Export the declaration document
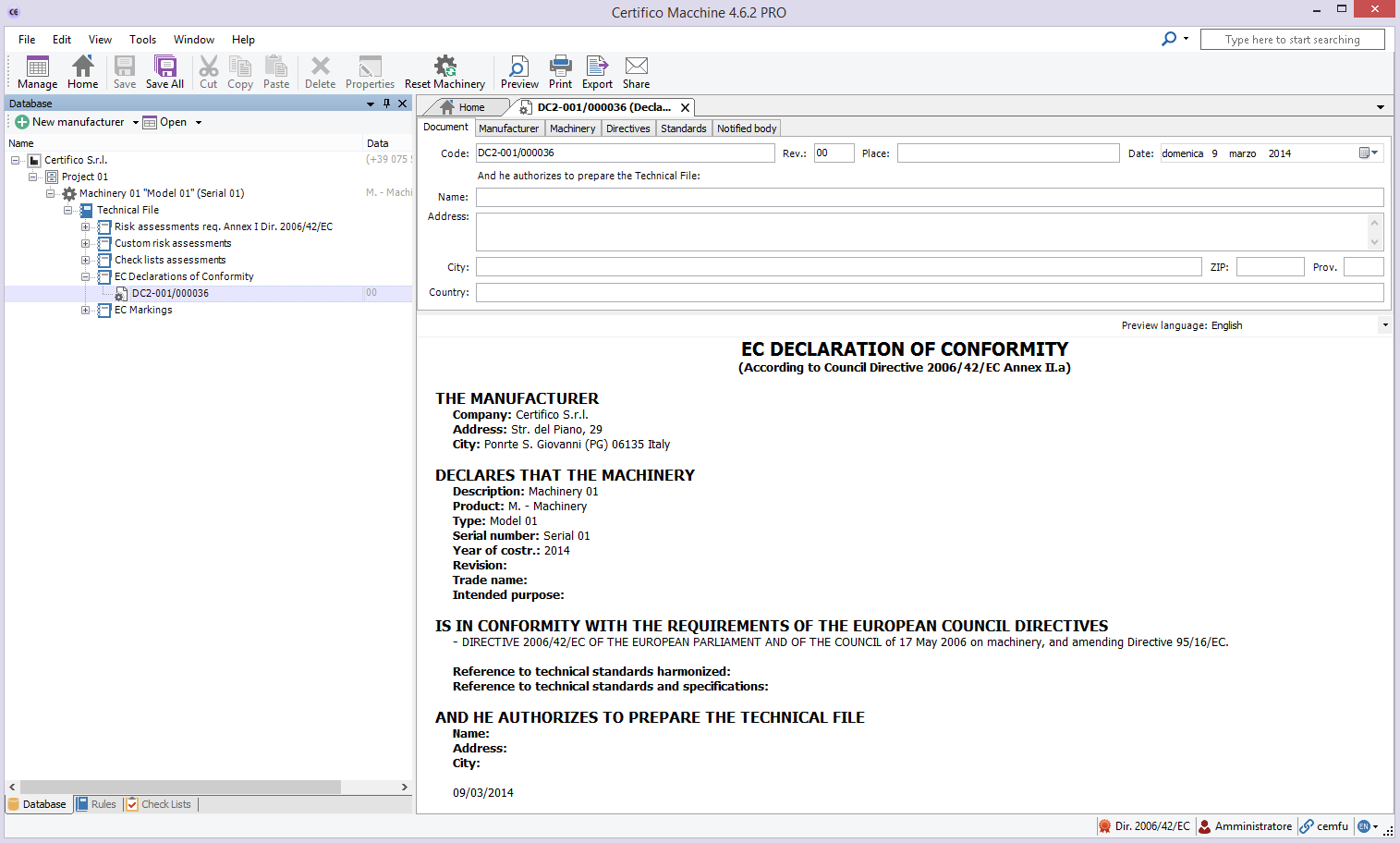Image resolution: width=1400 pixels, height=843 pixels. click(x=597, y=72)
